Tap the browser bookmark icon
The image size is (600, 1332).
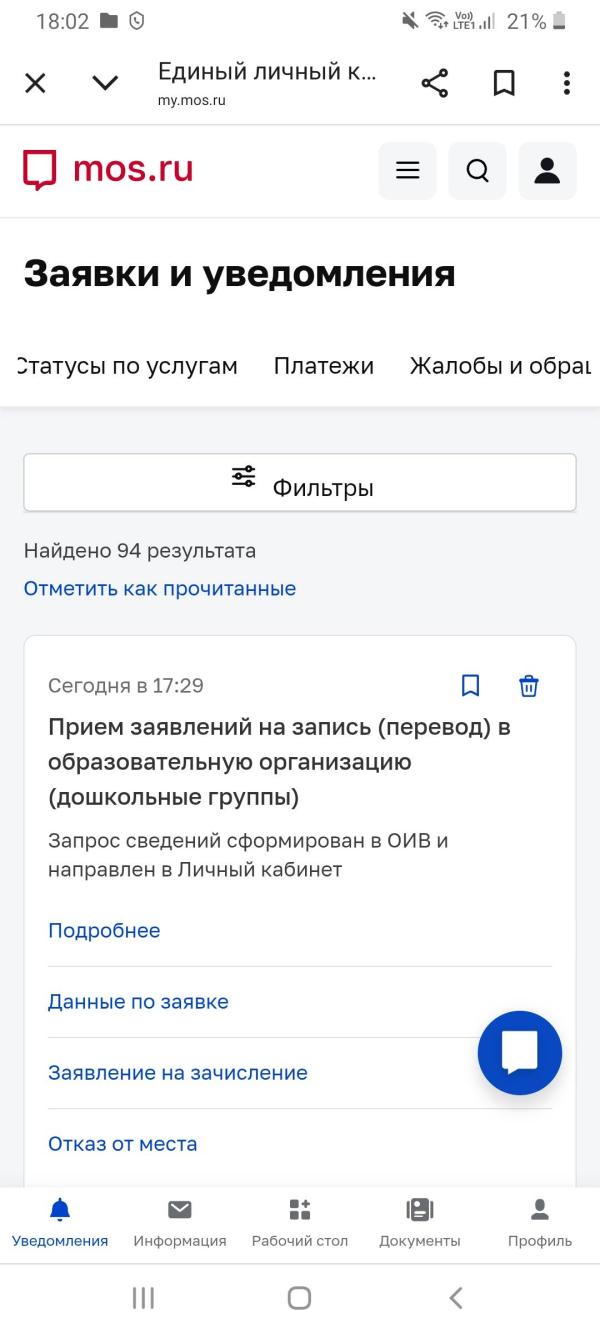504,83
